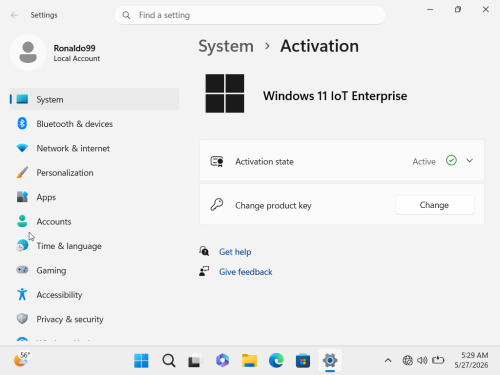Image resolution: width=500 pixels, height=375 pixels.
Task: Click the "Windows 11 IoT Enterprise" edition text
Action: pyautogui.click(x=335, y=96)
